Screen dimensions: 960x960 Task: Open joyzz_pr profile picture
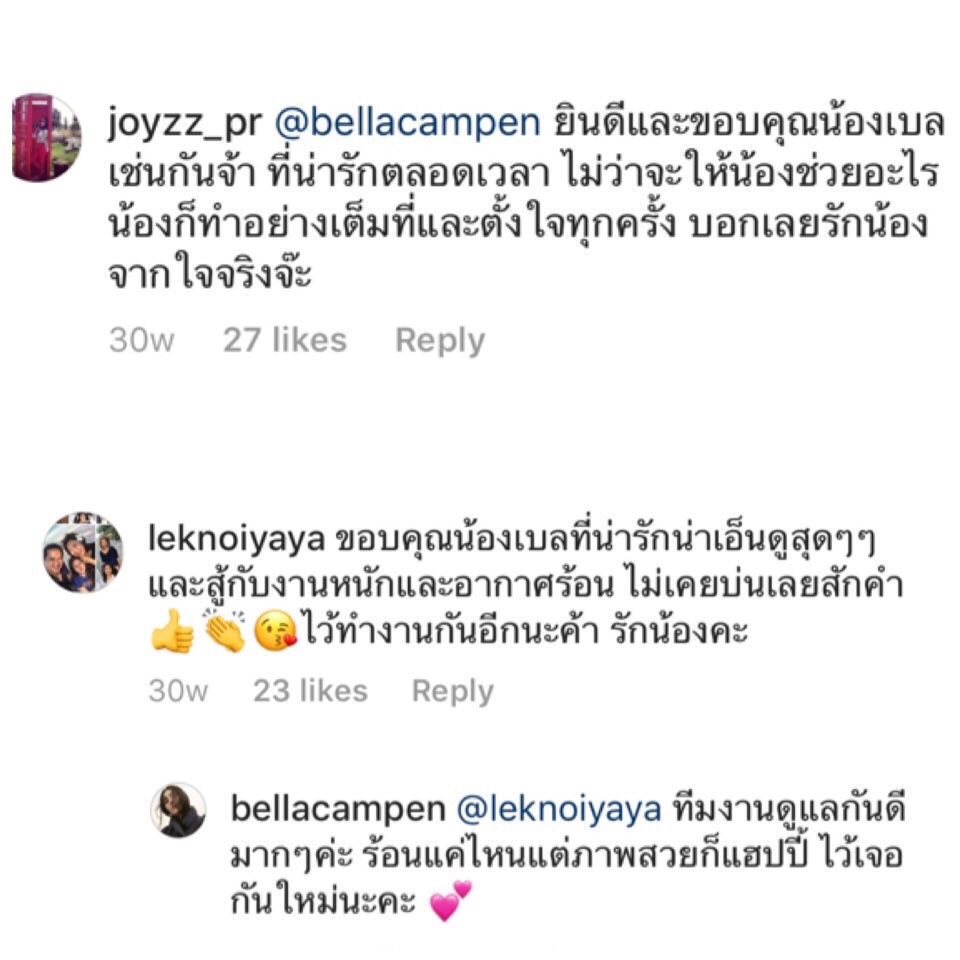tap(47, 138)
